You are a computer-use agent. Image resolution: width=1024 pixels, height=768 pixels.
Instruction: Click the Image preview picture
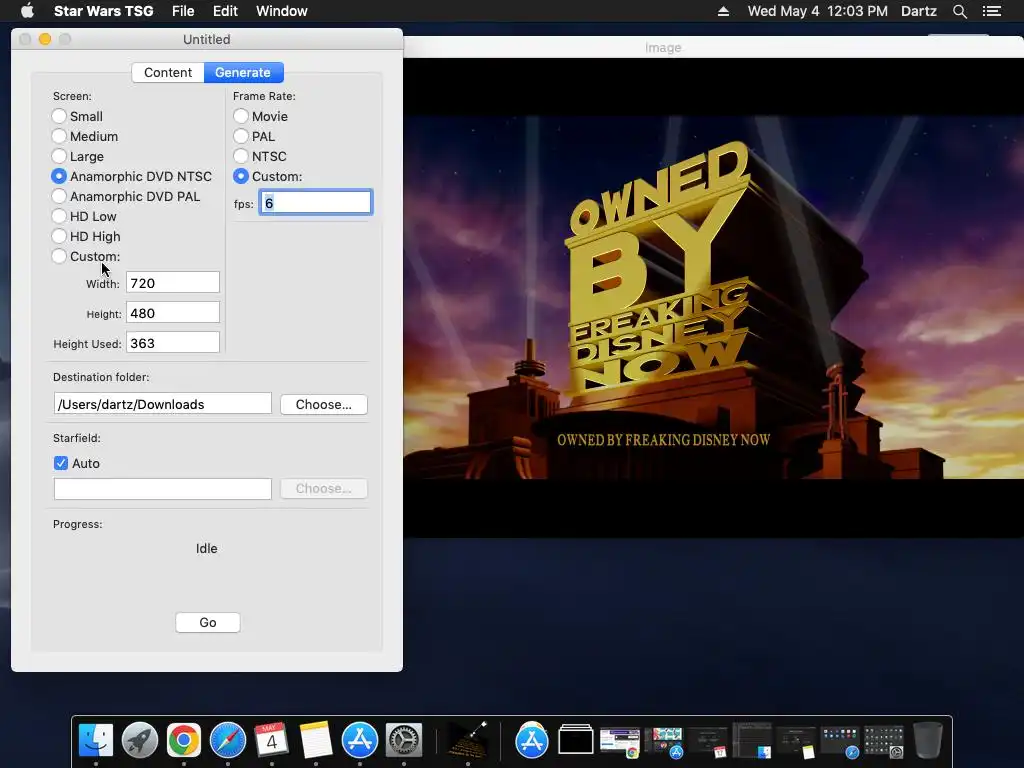[713, 297]
